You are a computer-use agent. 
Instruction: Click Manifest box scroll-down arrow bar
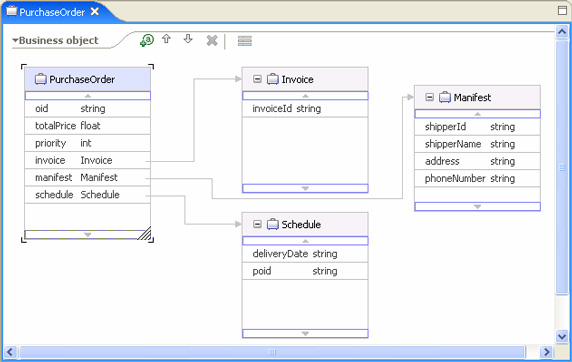478,207
